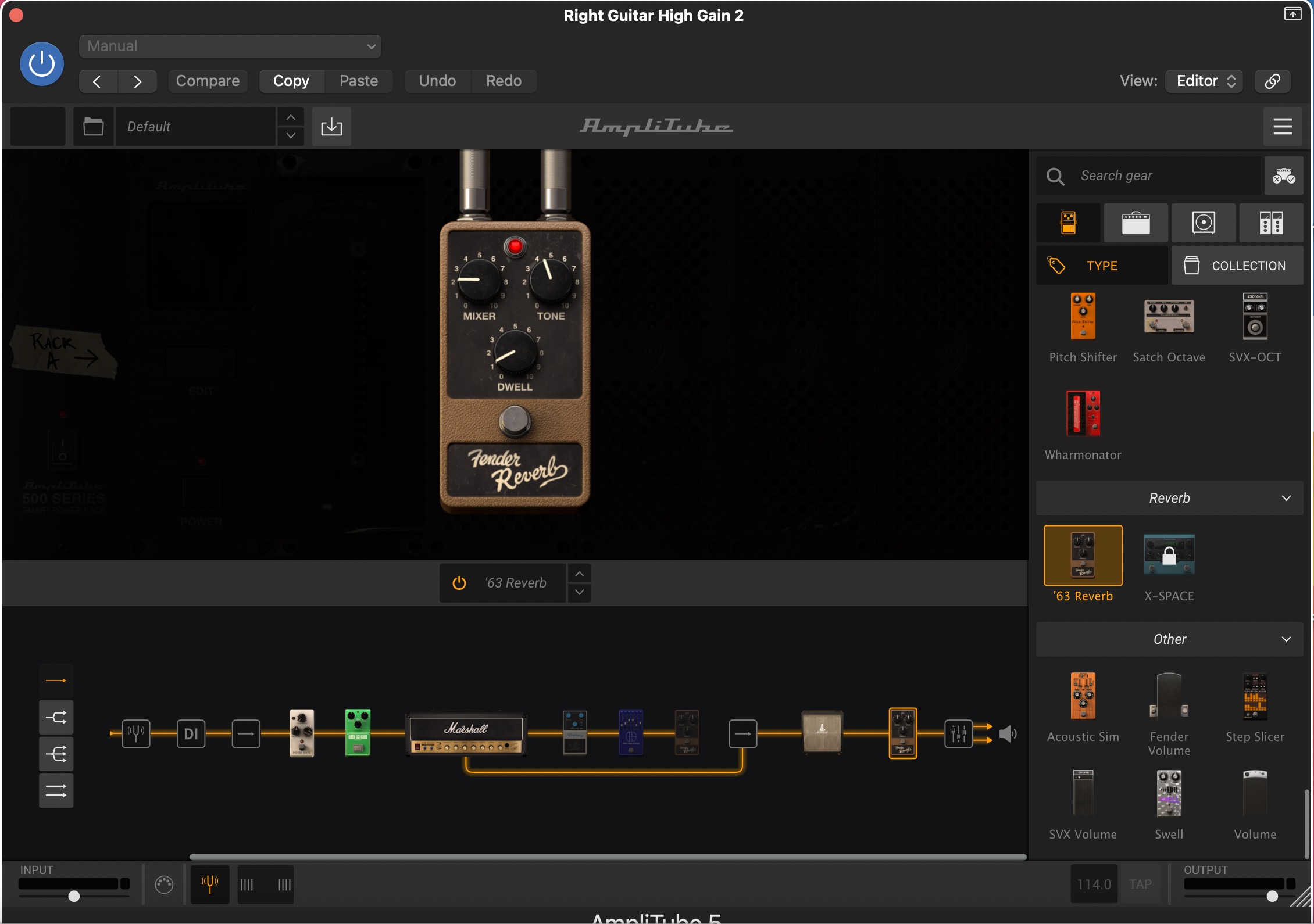The image size is (1314, 924).
Task: Collapse the Reverb category
Action: click(x=1169, y=498)
